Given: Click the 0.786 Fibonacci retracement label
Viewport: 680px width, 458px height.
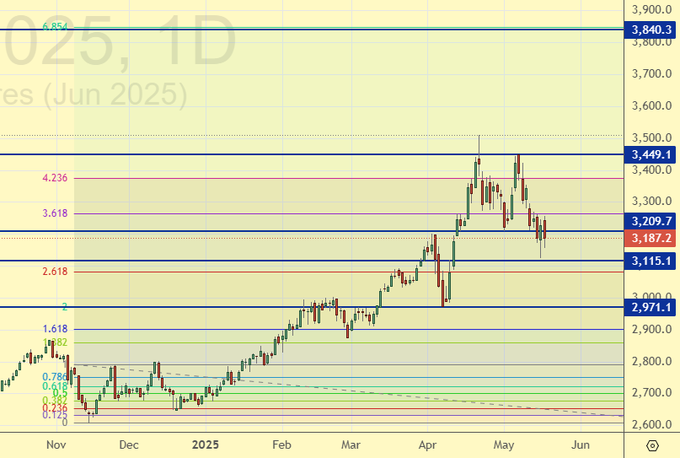Looking at the screenshot, I should pos(54,376).
